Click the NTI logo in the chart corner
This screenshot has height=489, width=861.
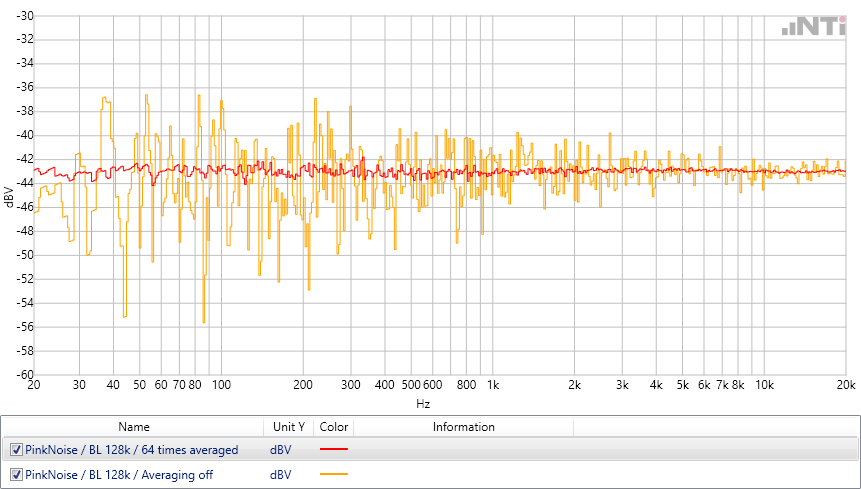click(816, 28)
